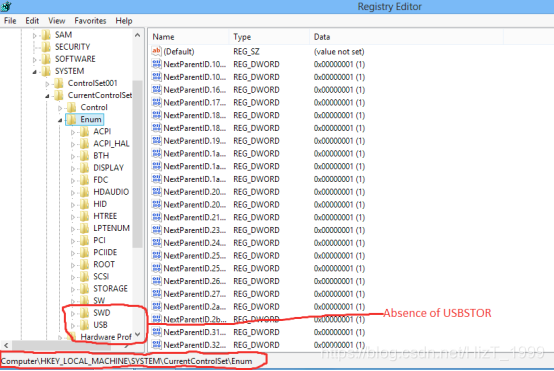Click the tree pane vertical scrollbar thumb
The height and width of the screenshot is (371, 554).
[x=137, y=164]
